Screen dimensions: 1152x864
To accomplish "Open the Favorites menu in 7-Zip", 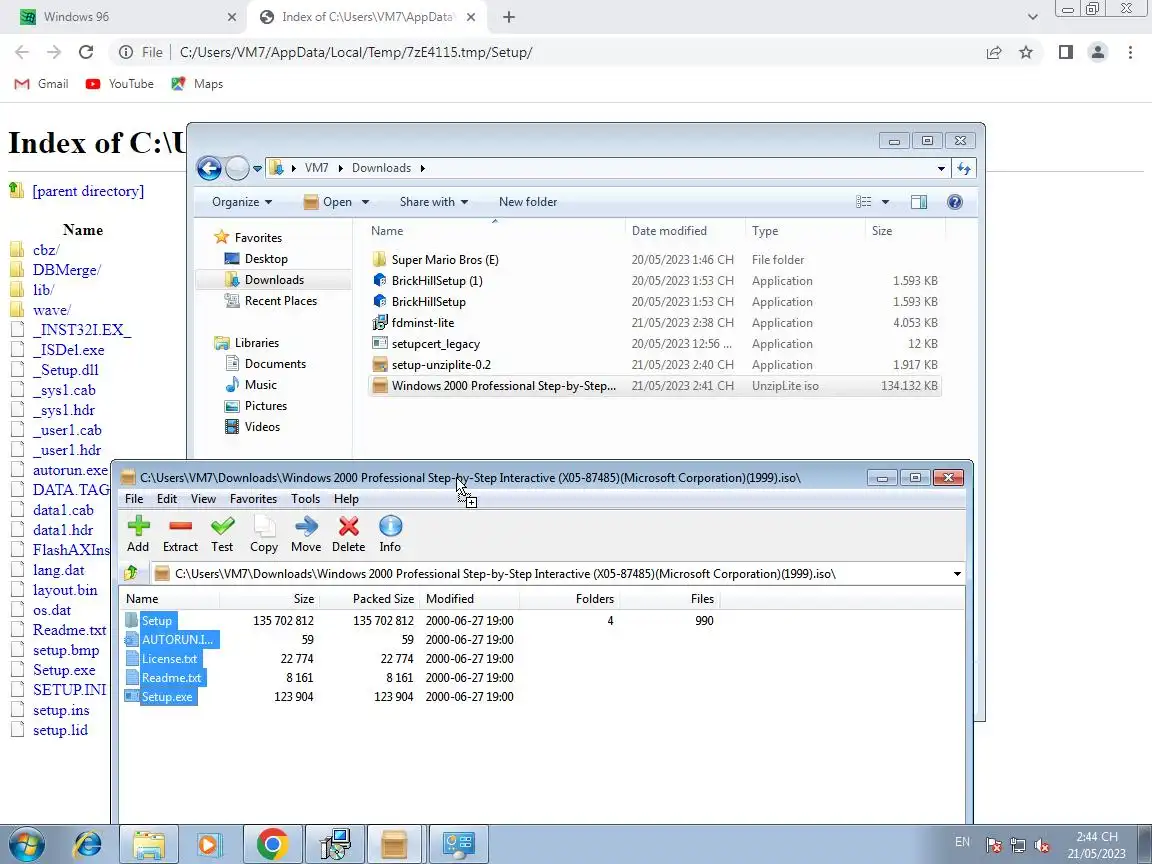I will tap(253, 499).
